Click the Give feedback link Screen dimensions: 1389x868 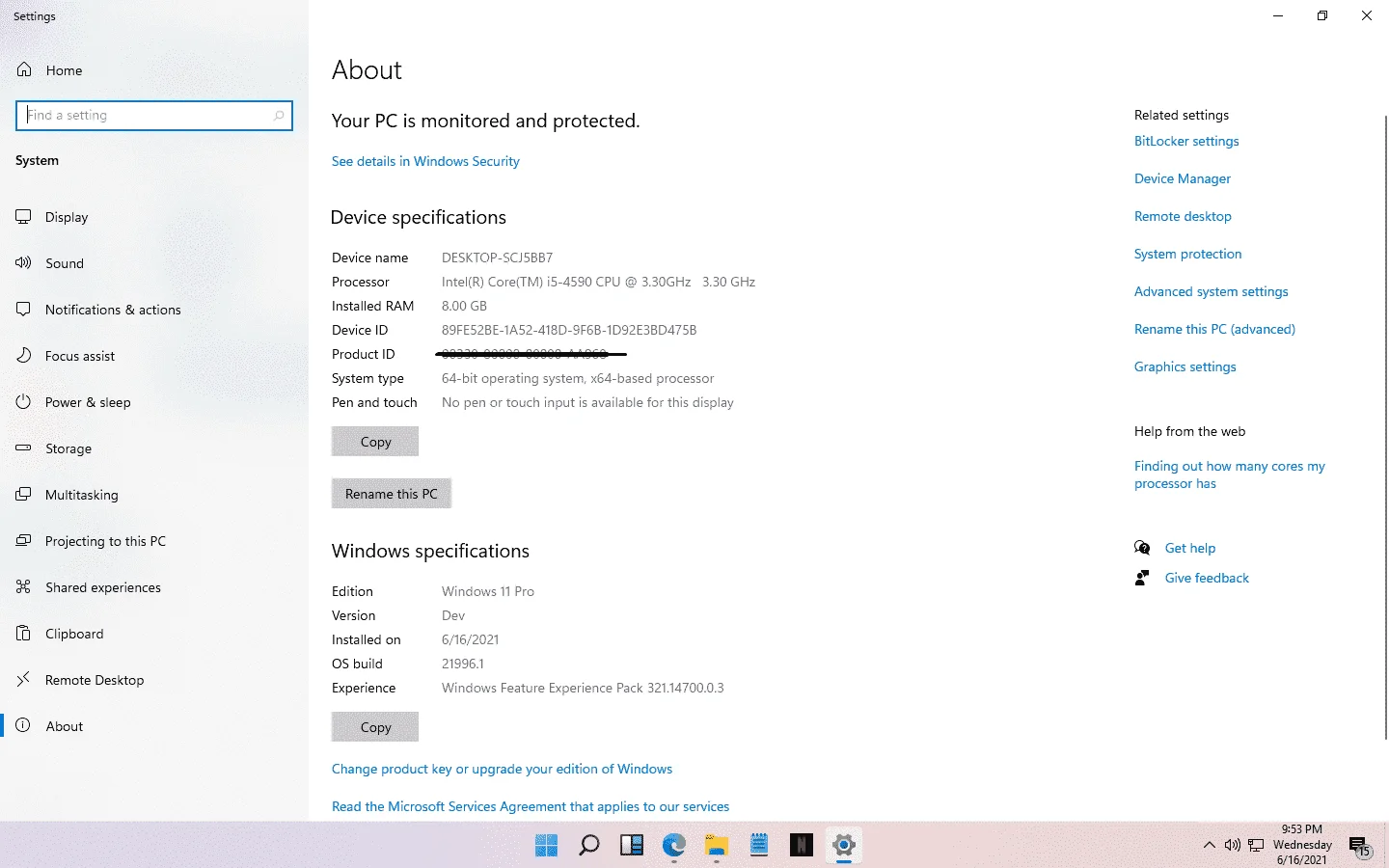click(1207, 578)
